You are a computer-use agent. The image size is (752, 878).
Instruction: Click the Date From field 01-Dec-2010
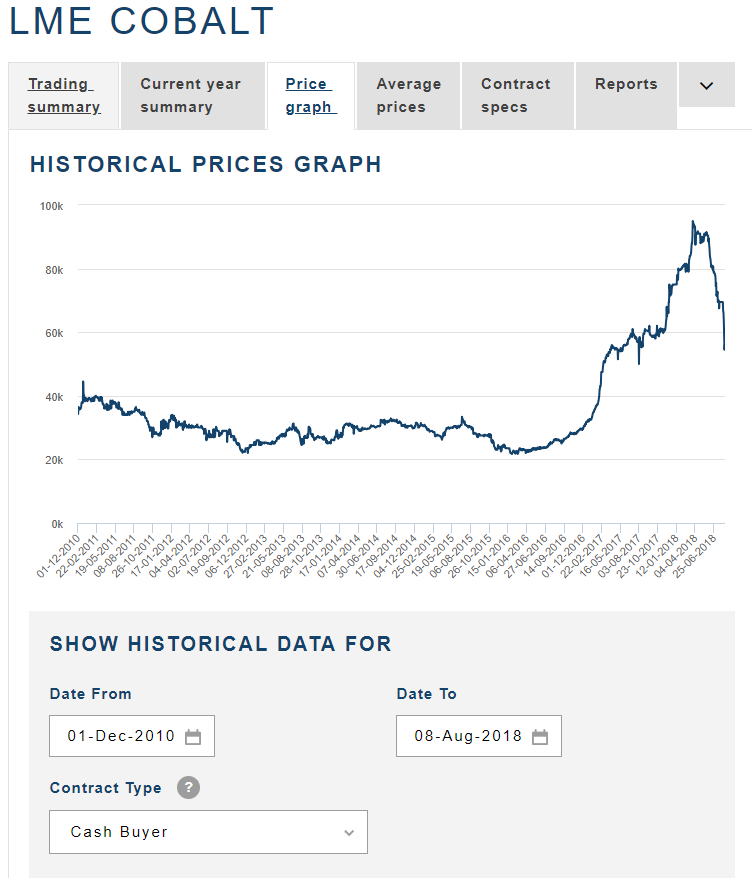132,736
